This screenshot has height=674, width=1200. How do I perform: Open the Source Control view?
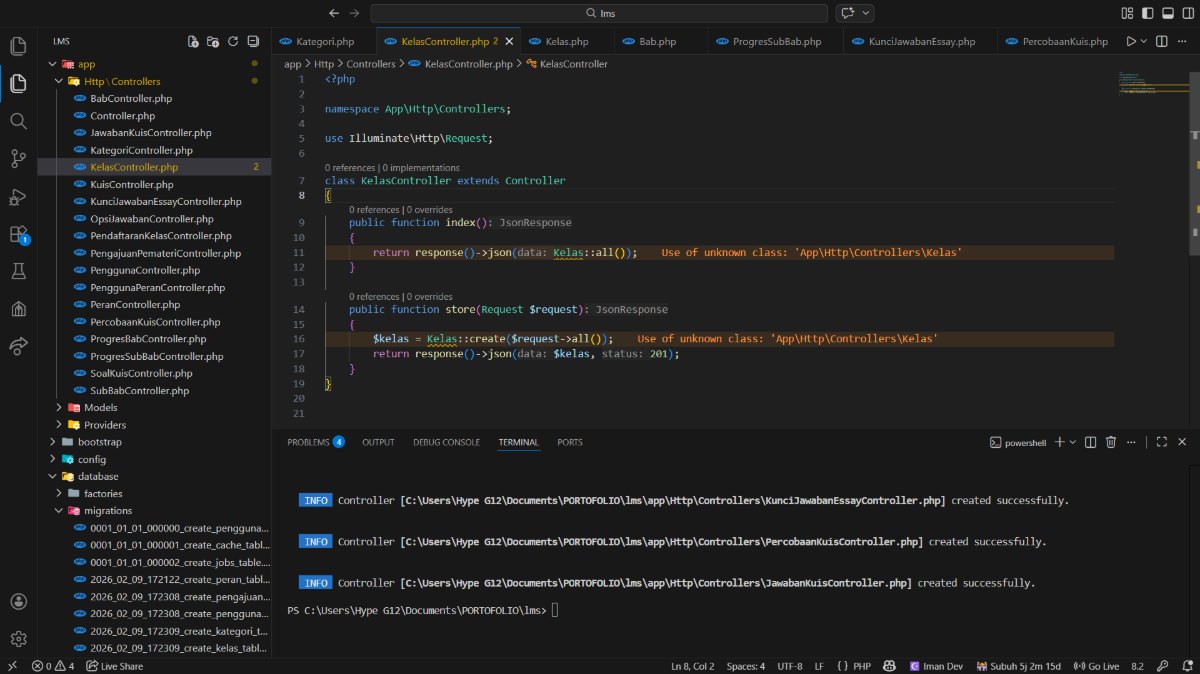(x=18, y=158)
